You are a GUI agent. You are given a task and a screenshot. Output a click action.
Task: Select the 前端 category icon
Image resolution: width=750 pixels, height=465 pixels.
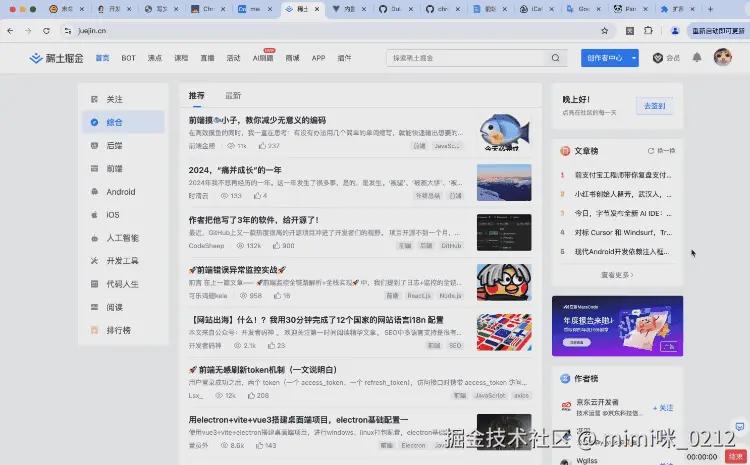(94, 168)
